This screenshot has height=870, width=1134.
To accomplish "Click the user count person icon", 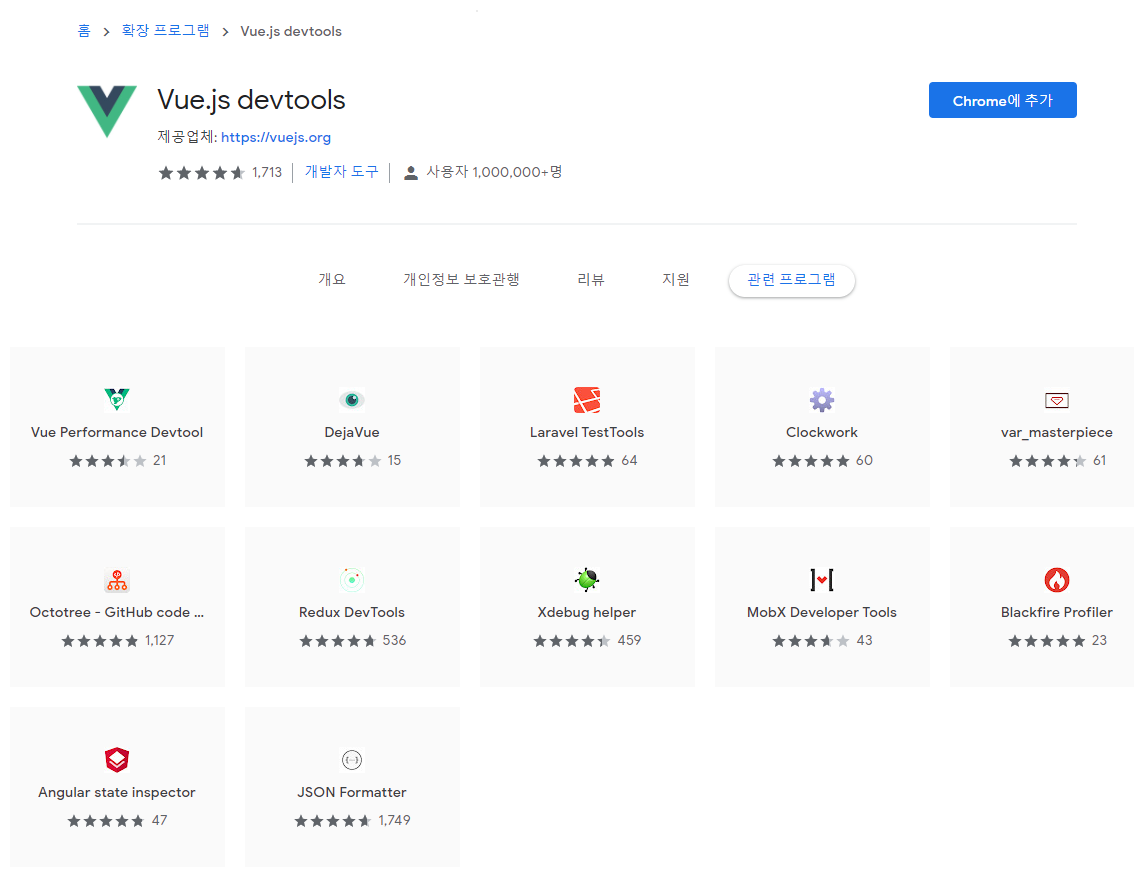I will [x=411, y=173].
